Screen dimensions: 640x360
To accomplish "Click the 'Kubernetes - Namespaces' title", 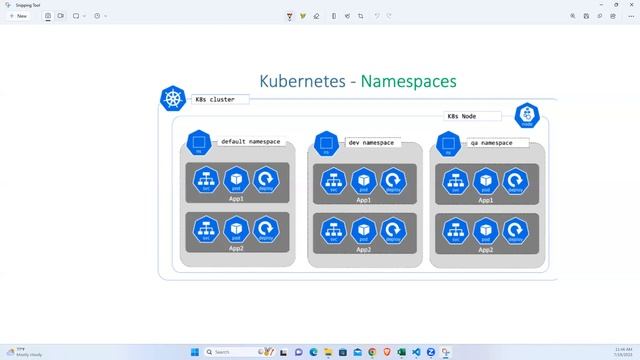I will (x=358, y=81).
